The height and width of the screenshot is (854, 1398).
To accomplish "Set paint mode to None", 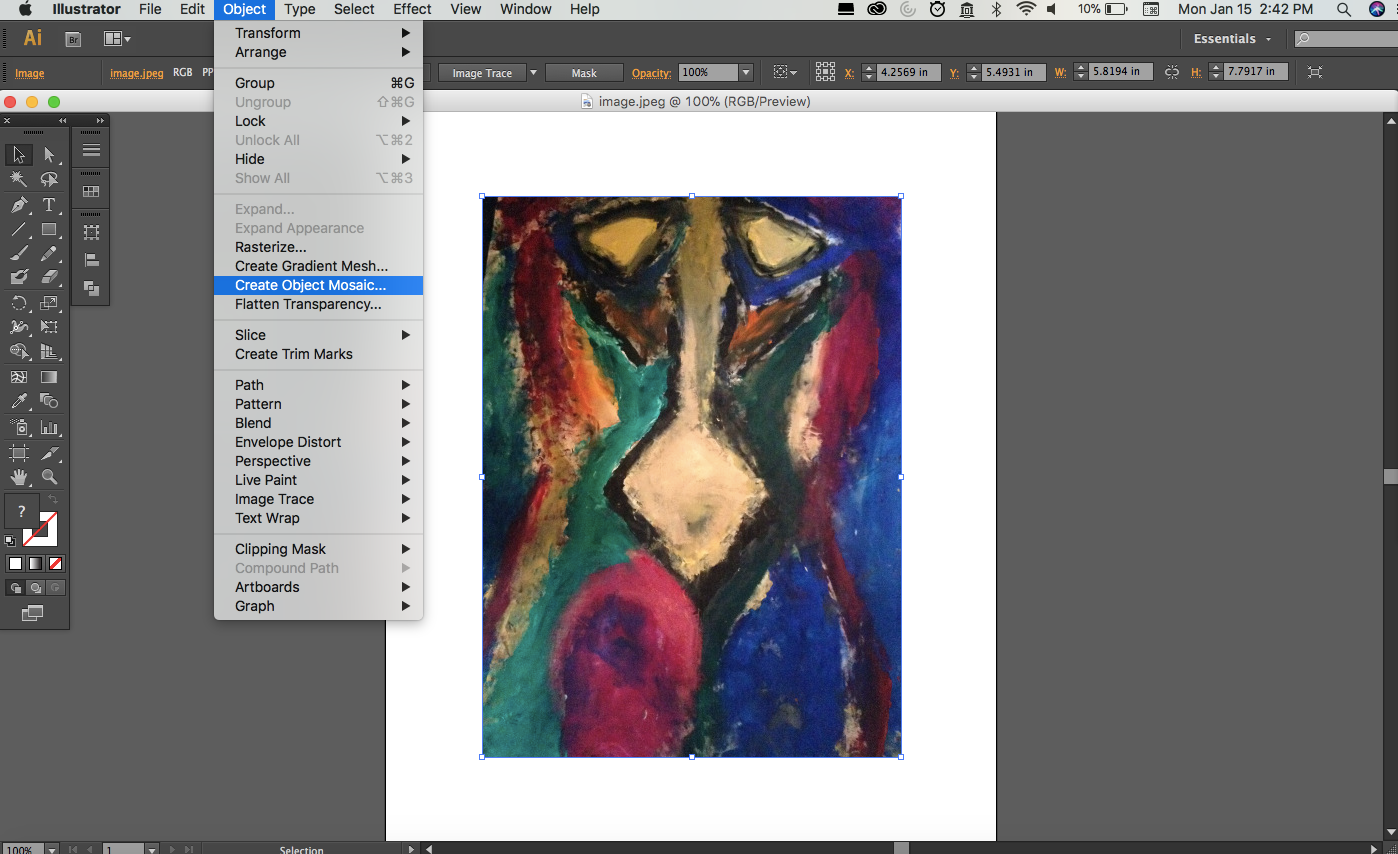I will tap(55, 564).
